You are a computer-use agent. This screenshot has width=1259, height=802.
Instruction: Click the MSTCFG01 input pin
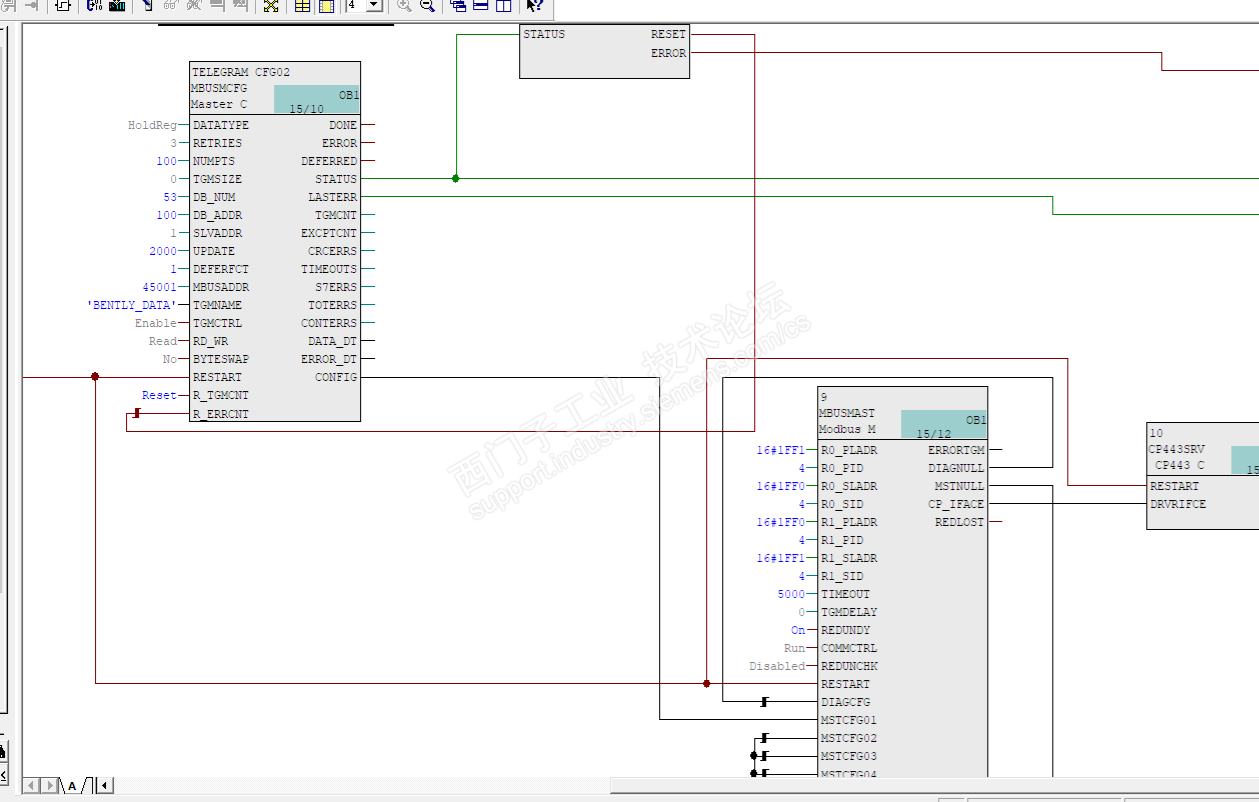(848, 720)
